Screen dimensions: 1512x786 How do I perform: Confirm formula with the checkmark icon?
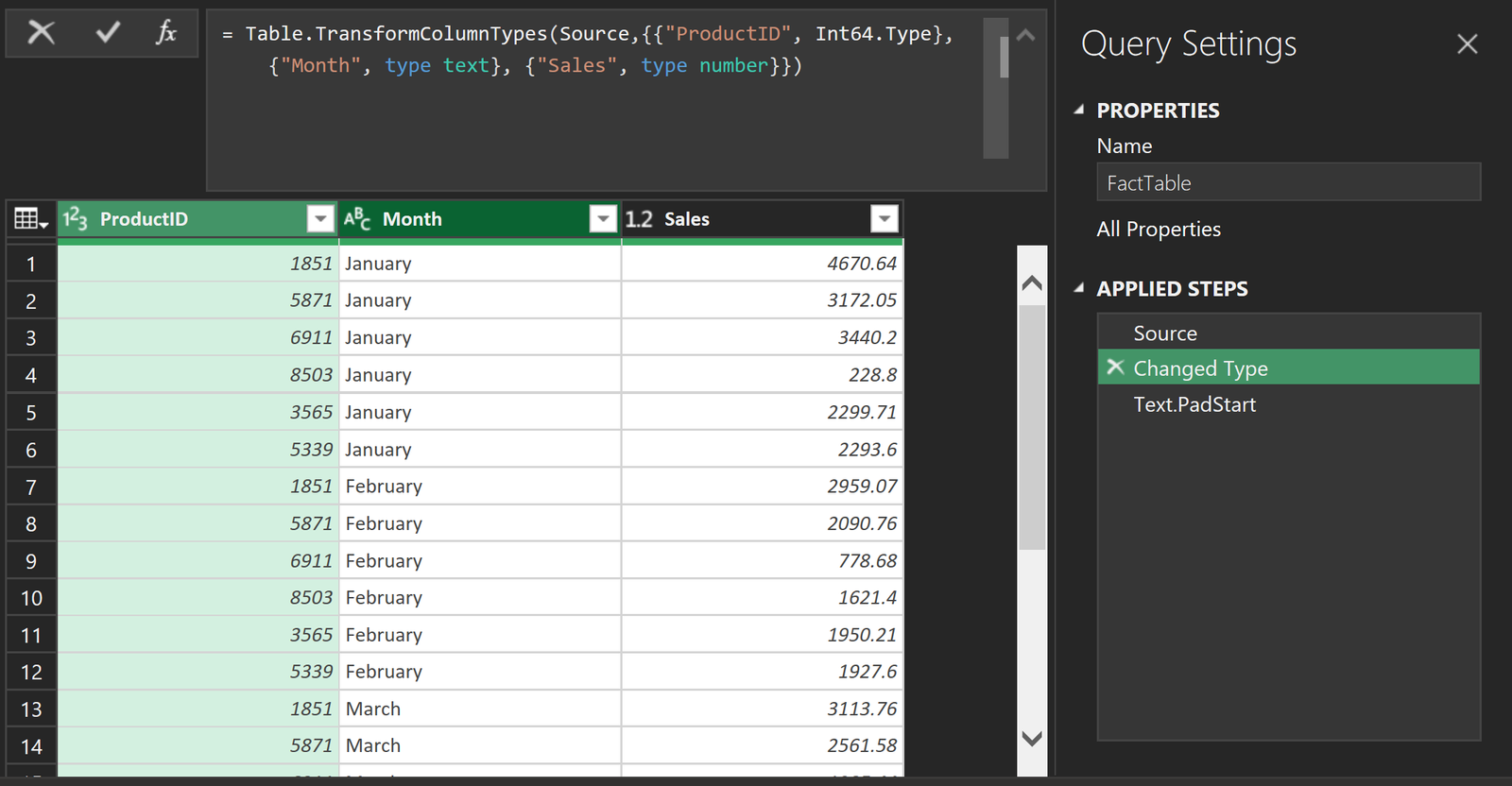[108, 33]
